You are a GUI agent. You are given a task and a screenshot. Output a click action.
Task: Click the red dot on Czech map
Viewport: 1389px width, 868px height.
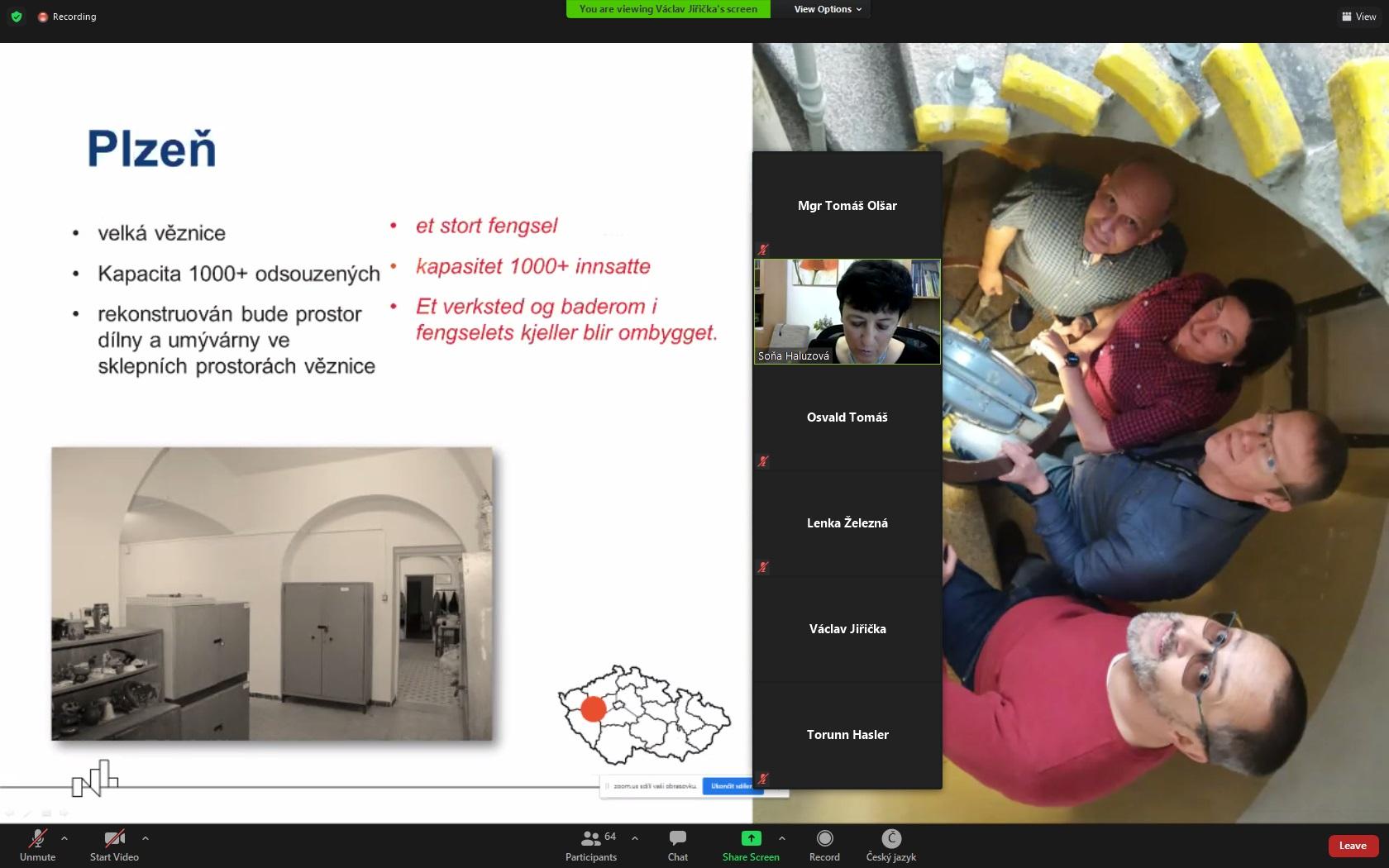[x=593, y=709]
